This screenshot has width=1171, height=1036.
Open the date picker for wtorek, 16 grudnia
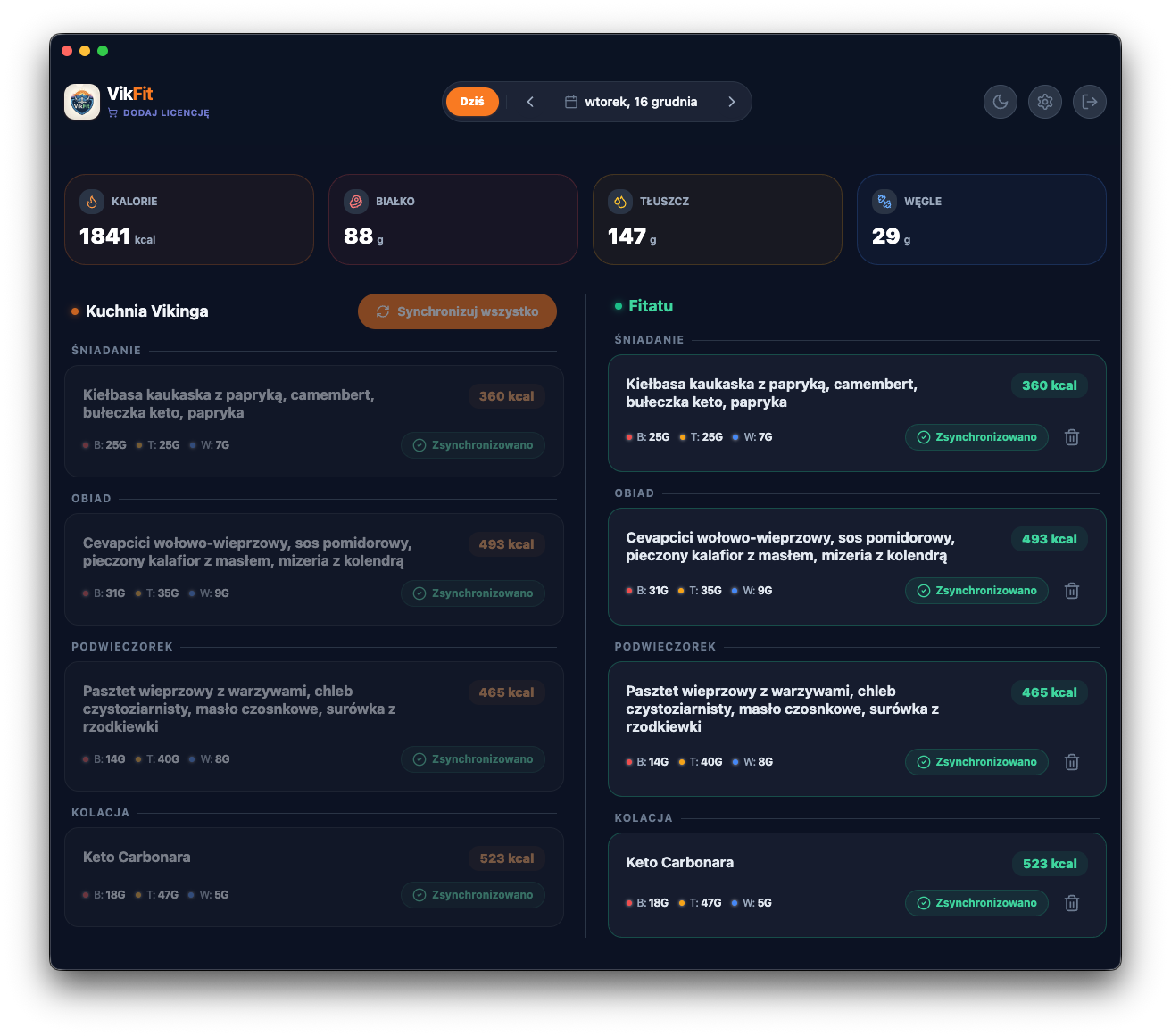(x=640, y=102)
